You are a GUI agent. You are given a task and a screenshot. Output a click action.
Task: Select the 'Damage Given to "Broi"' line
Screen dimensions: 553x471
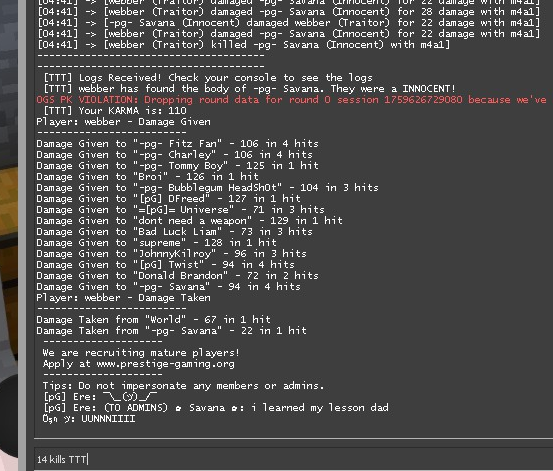coord(147,176)
